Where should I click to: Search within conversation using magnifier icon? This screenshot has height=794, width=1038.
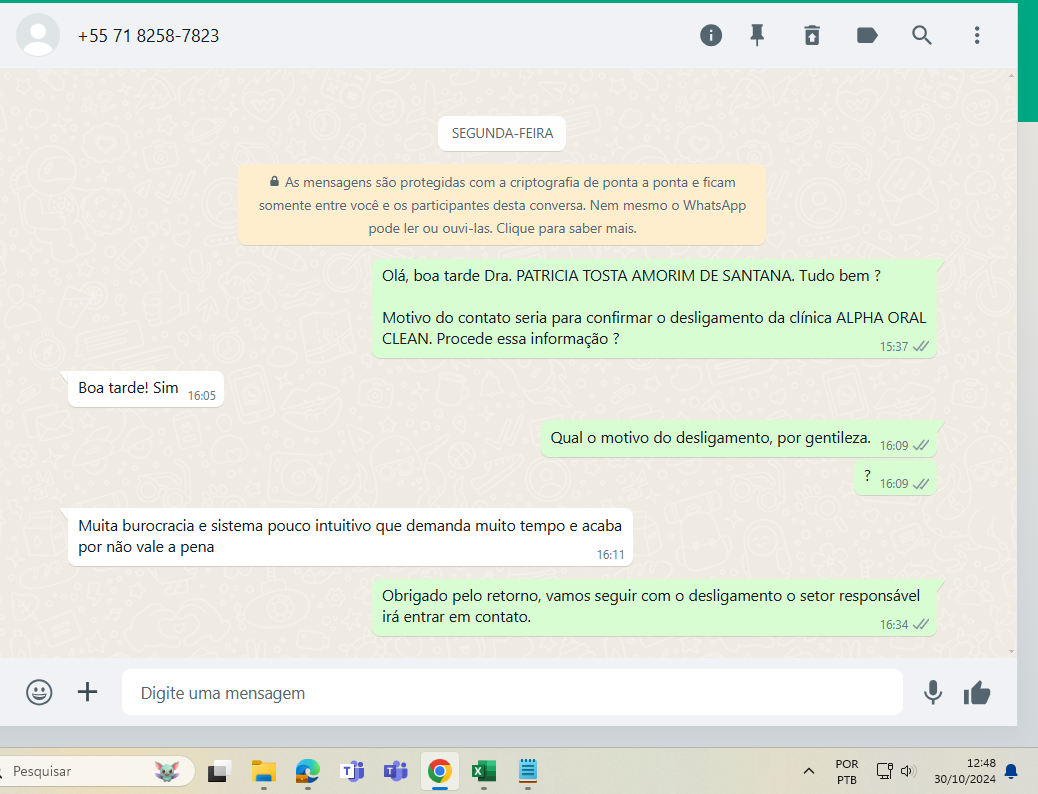921,35
